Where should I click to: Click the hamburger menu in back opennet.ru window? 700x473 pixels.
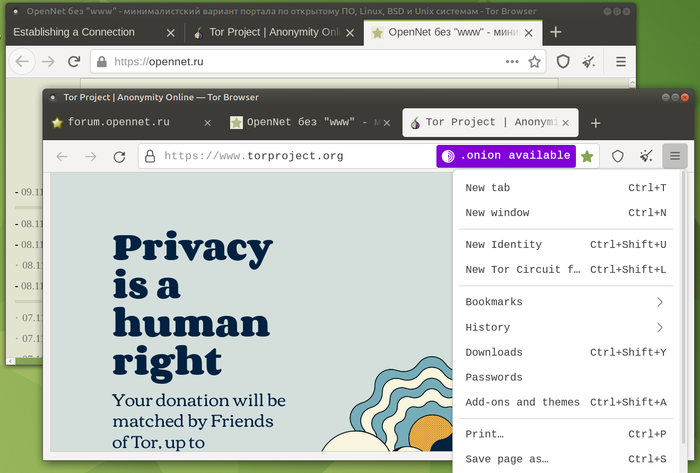click(621, 62)
